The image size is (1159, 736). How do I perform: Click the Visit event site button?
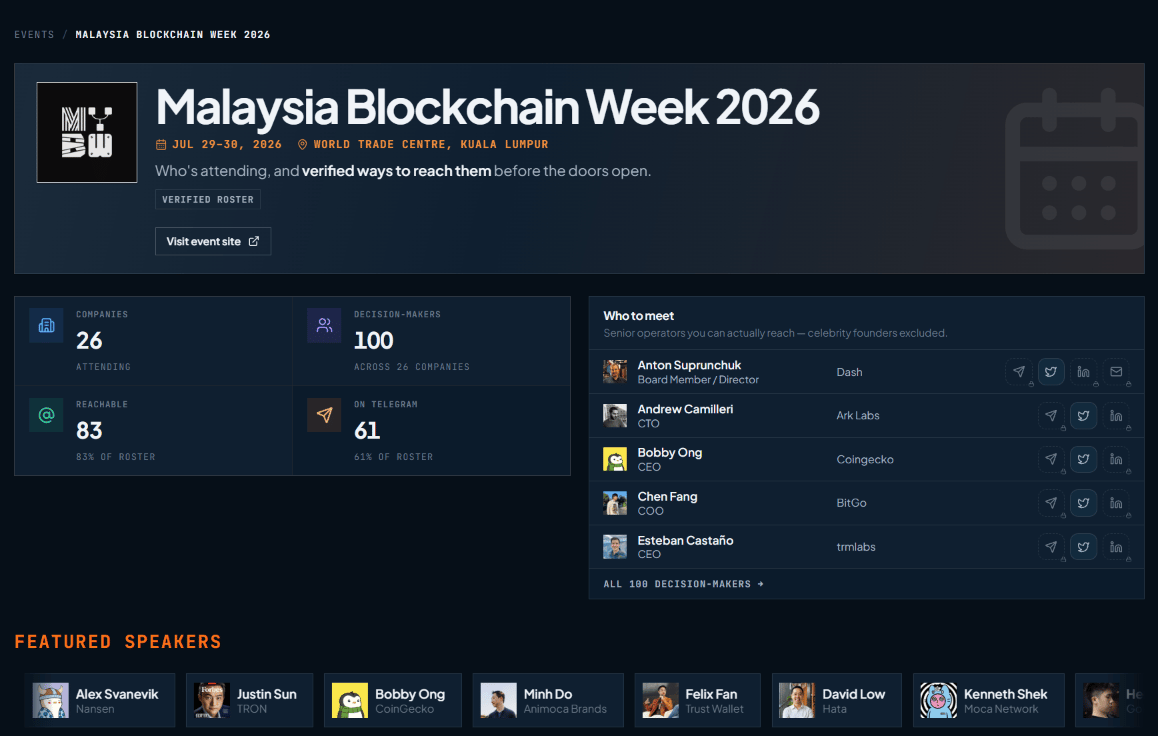[x=213, y=242]
